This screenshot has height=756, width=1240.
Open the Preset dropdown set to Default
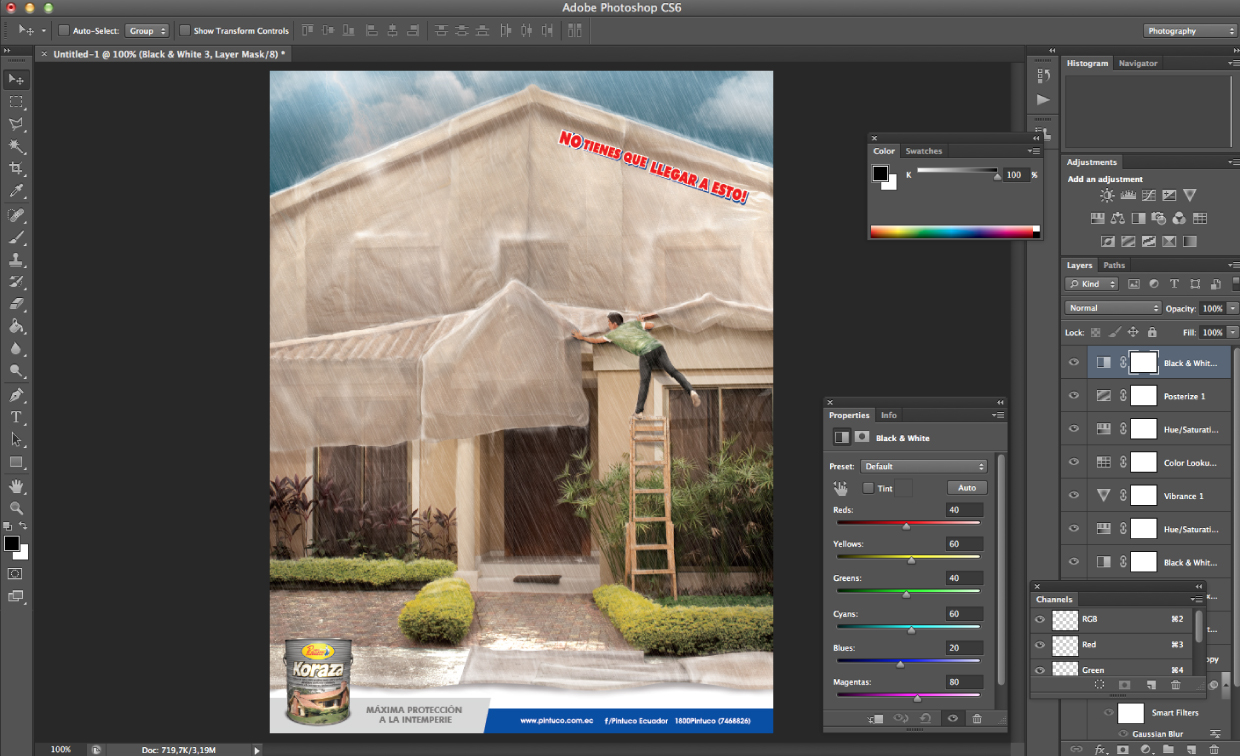tap(923, 466)
